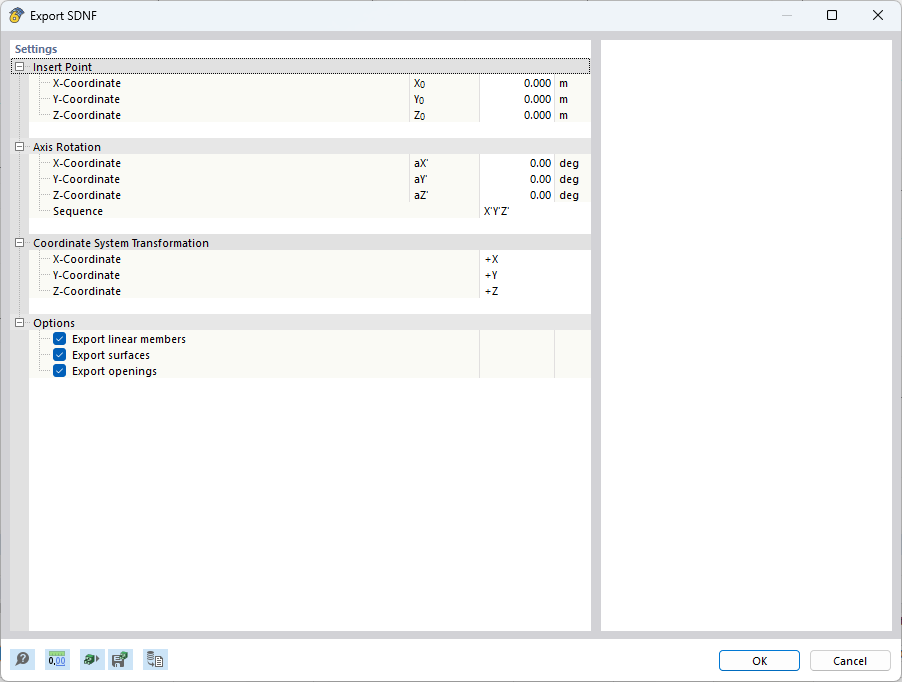Image resolution: width=902 pixels, height=682 pixels.
Task: Import settings from a saved file
Action: (x=91, y=659)
